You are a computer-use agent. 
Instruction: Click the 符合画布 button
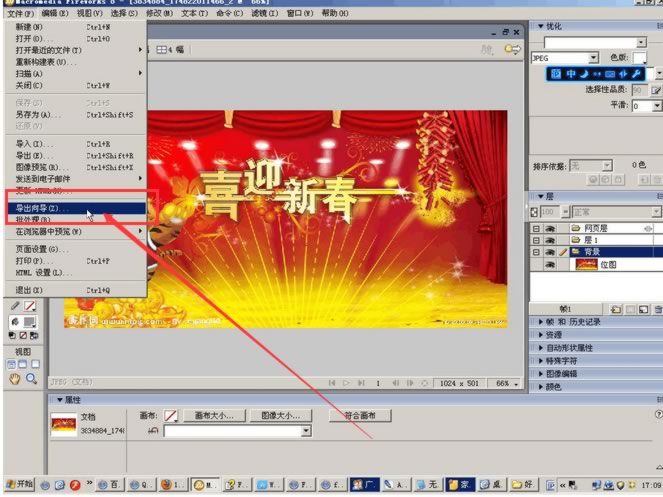point(360,416)
